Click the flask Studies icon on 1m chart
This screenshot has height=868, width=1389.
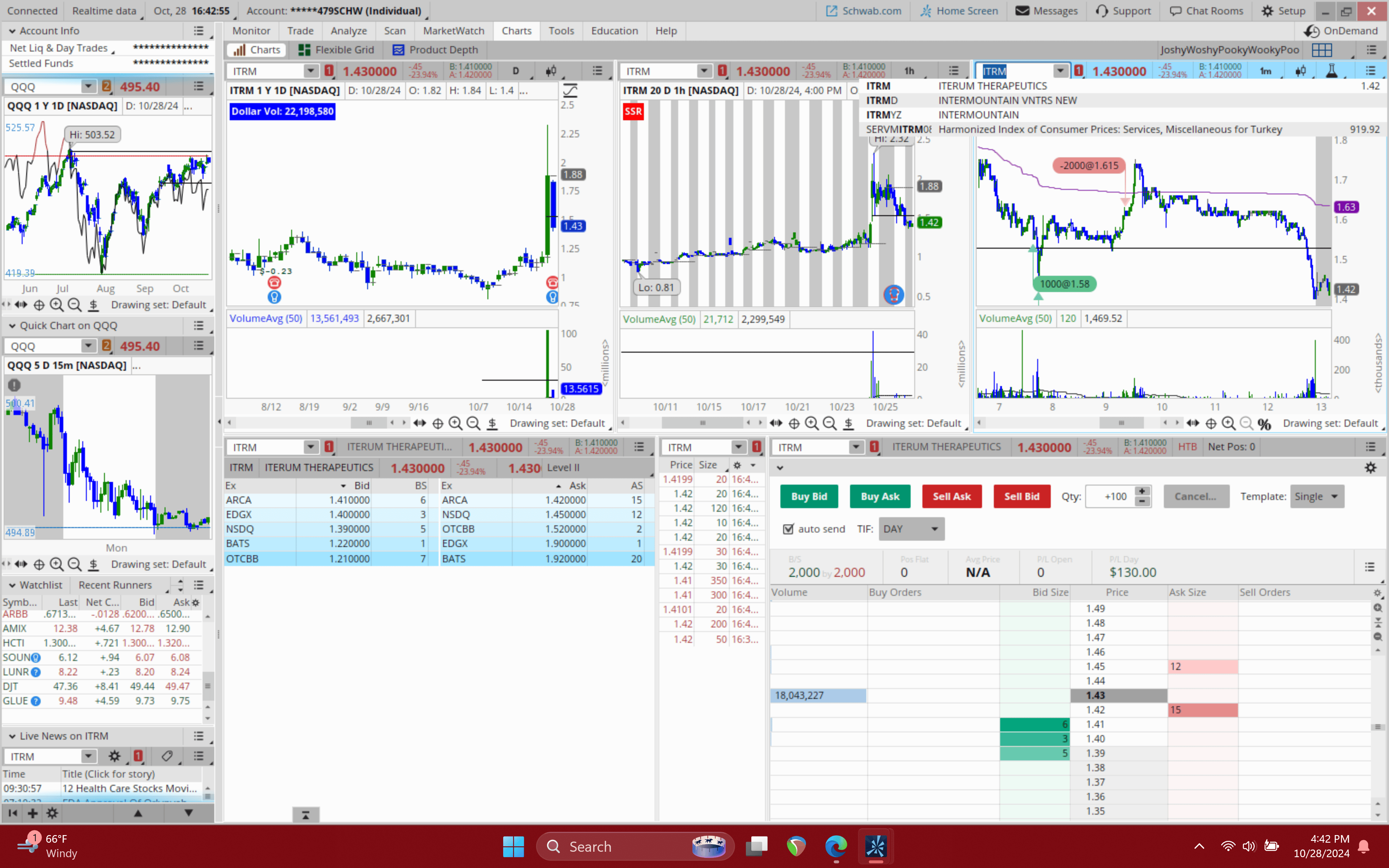pyautogui.click(x=1331, y=71)
